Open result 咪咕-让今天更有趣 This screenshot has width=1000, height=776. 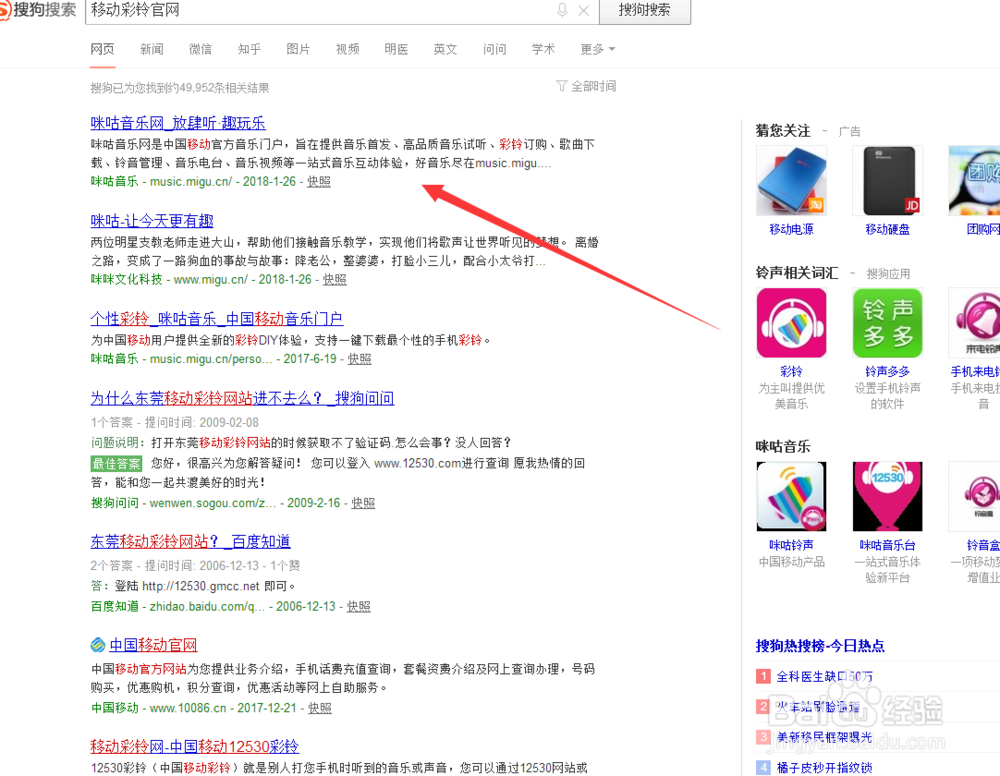pos(152,221)
